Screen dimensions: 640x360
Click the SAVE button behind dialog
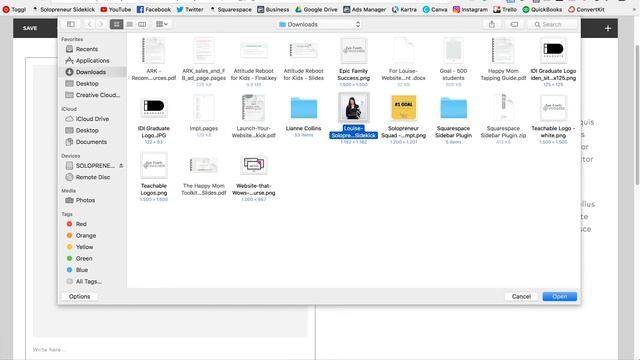click(30, 28)
